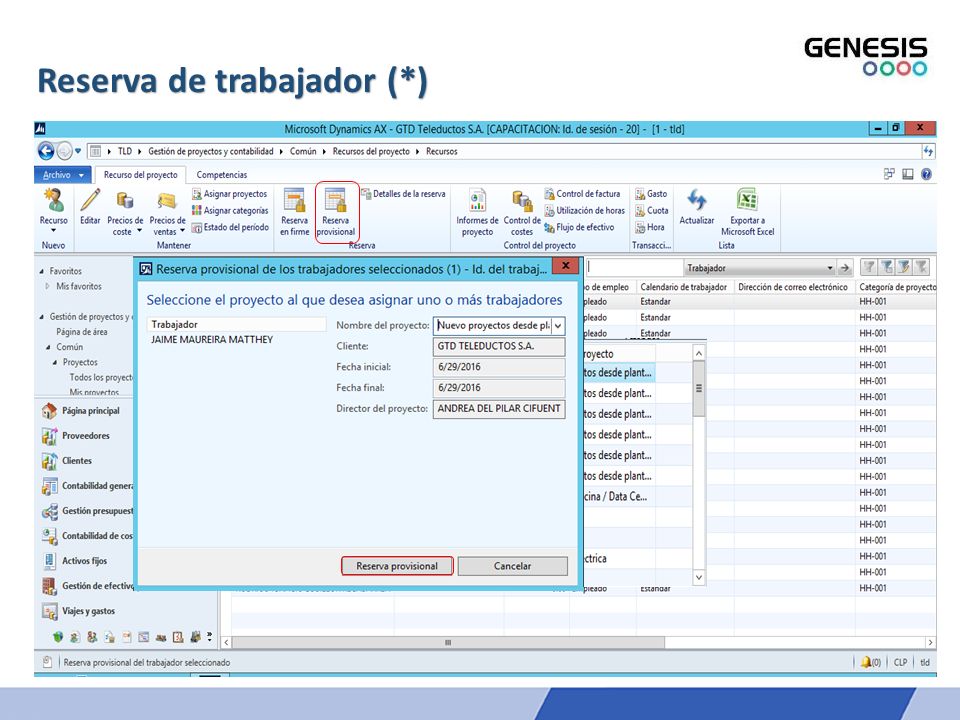Select Asignar categorías in ribbon
960x720 pixels.
point(230,211)
